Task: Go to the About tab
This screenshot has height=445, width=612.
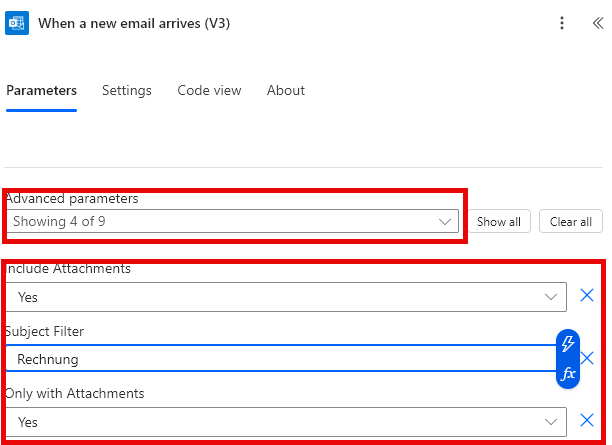Action: [285, 90]
